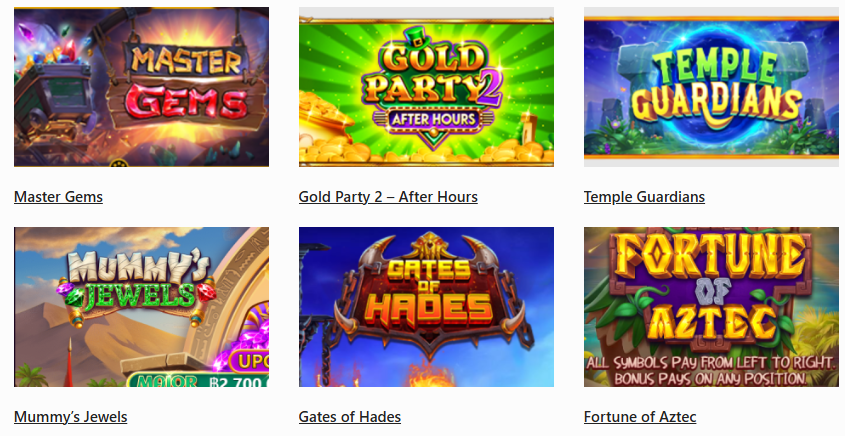Viewport: 845px width, 436px height.
Task: Click the Fortune of Aztec text link
Action: (x=640, y=417)
